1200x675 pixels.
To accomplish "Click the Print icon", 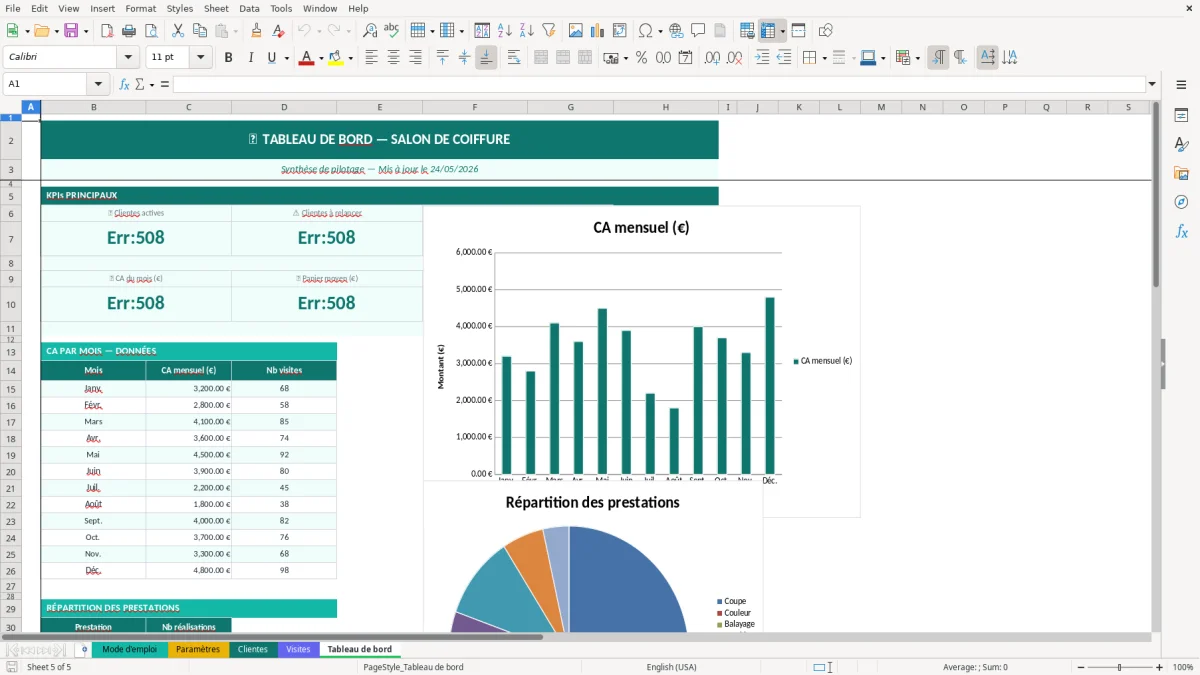I will point(129,31).
